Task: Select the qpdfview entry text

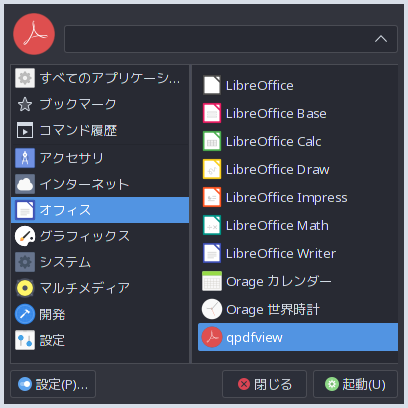Action: tap(254, 338)
